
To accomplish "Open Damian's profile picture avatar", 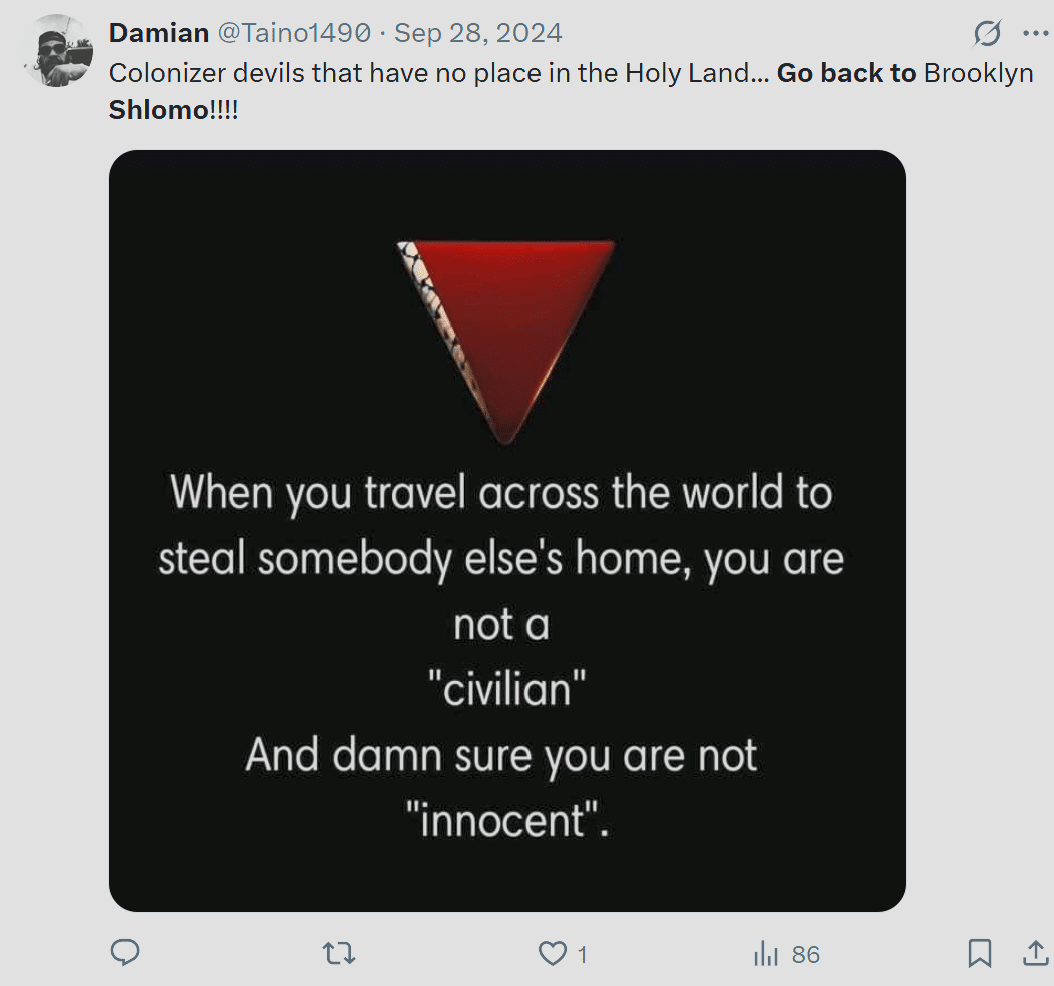I will [x=56, y=50].
